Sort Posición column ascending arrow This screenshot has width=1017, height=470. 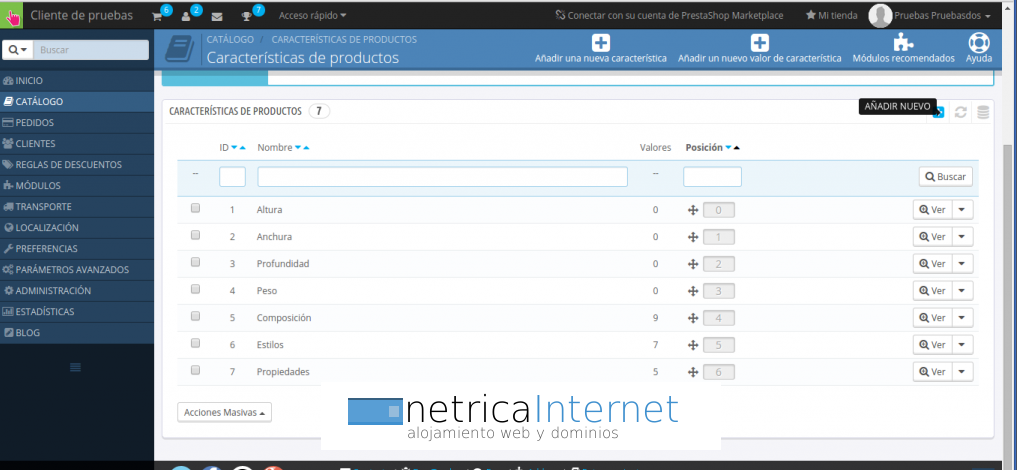tap(736, 148)
